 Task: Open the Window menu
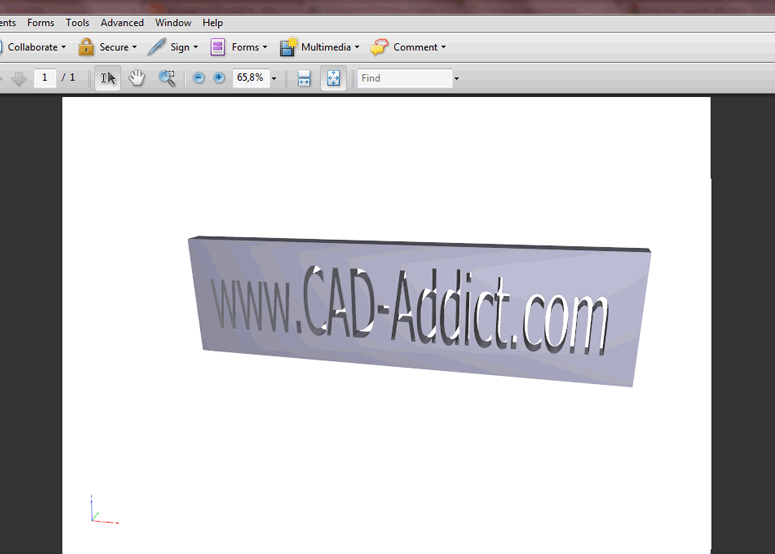coord(173,23)
